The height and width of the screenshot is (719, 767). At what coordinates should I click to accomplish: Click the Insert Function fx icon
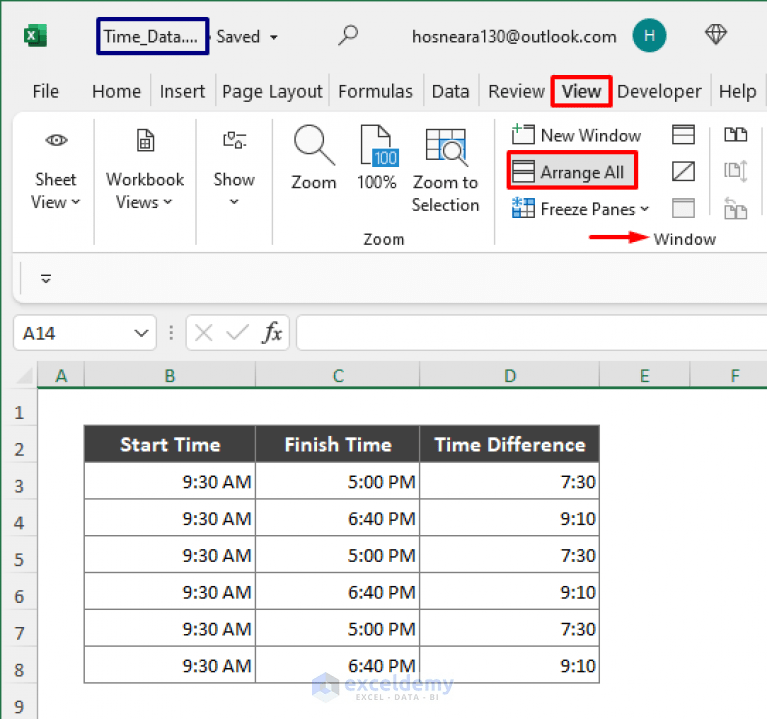tap(272, 334)
